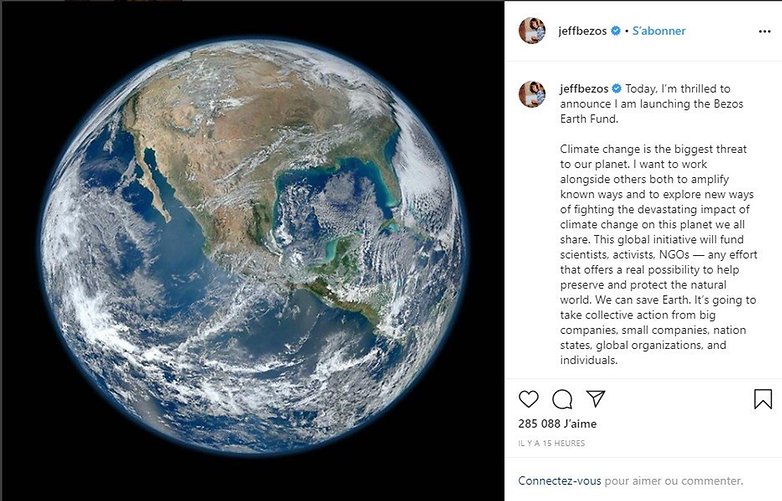
Task: Click the 'pour aimer ou commenter' text
Action: [x=674, y=481]
